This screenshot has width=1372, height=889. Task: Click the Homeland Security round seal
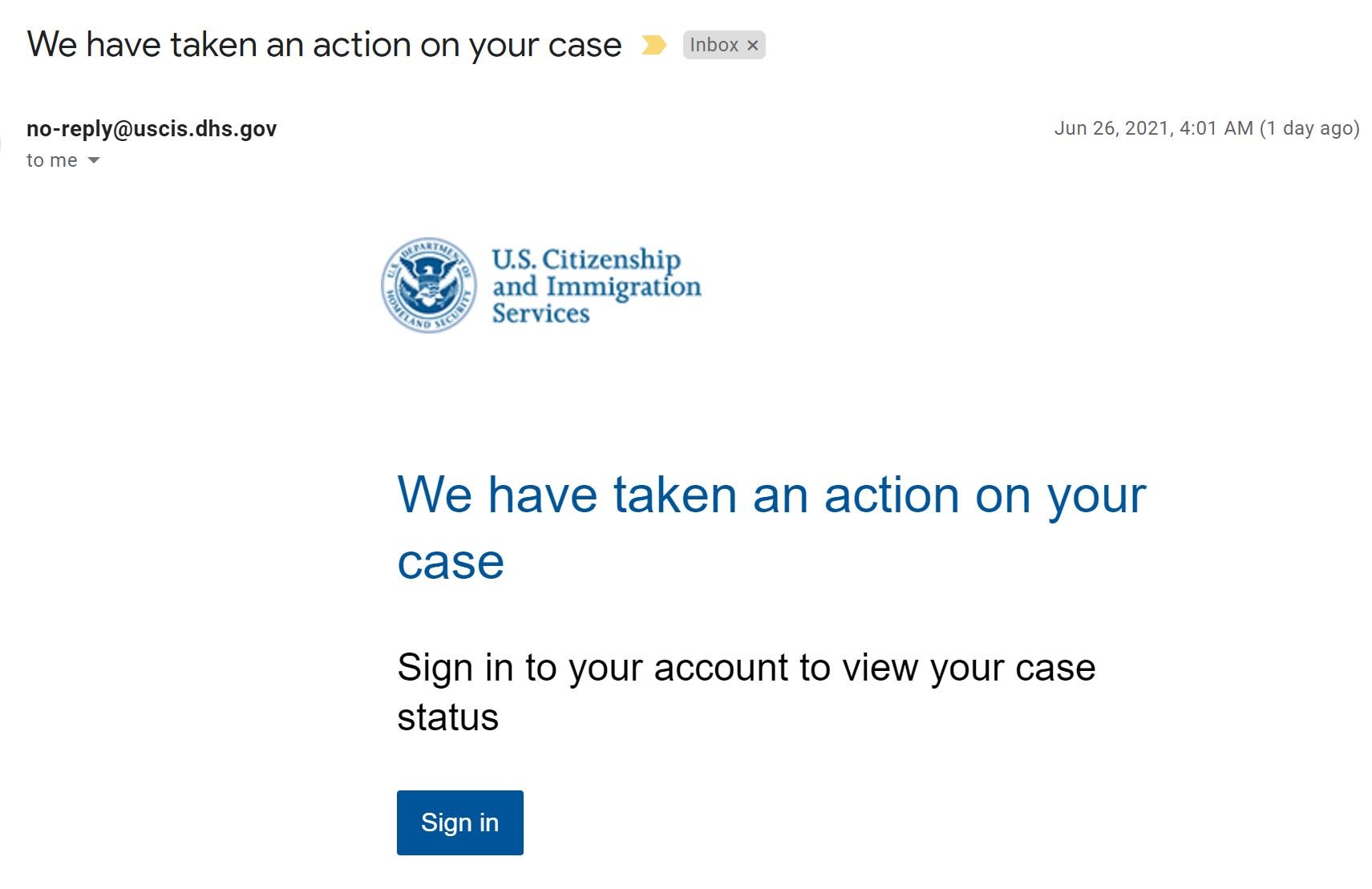click(x=428, y=285)
